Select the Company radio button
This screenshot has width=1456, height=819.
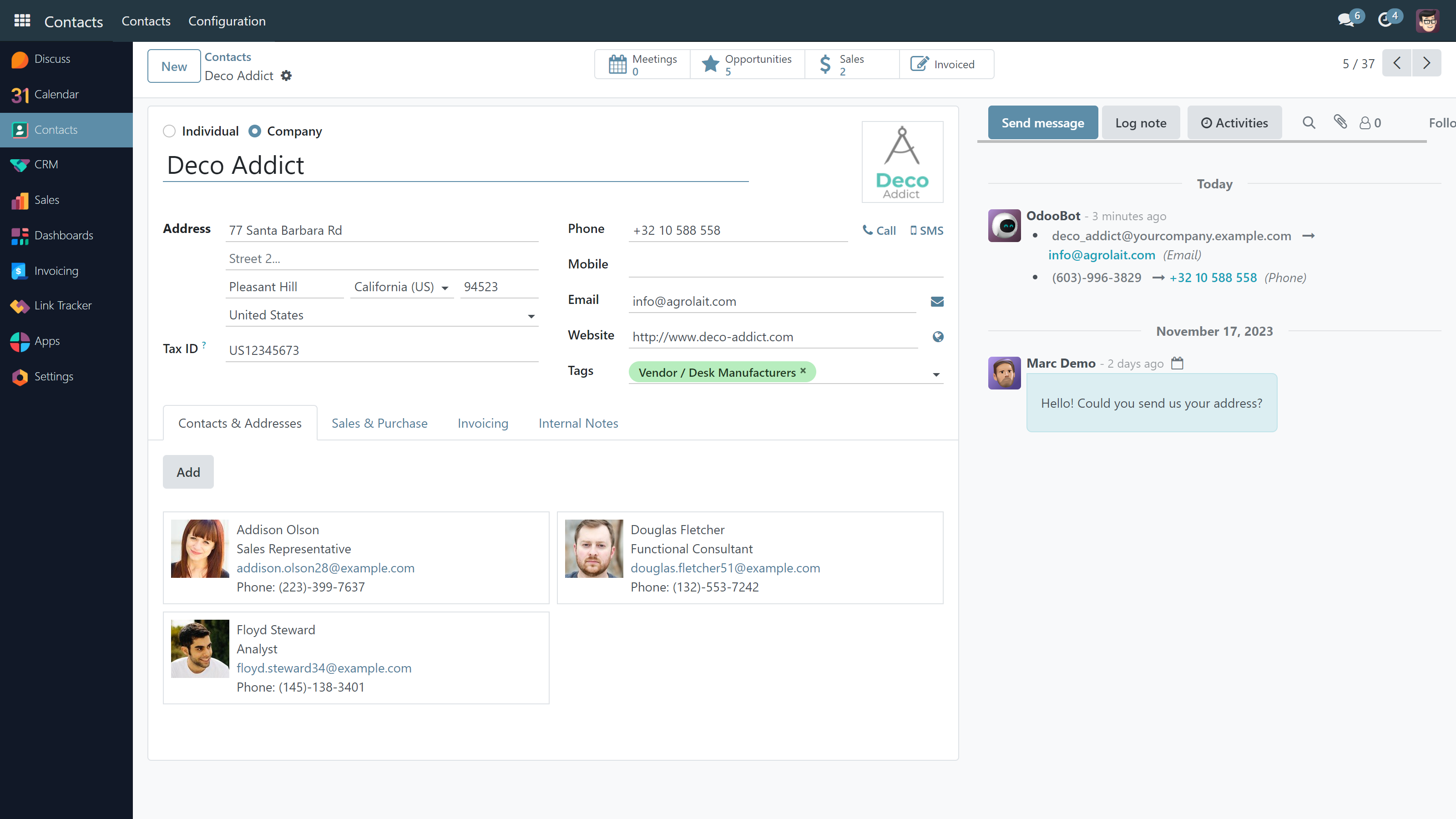tap(255, 131)
